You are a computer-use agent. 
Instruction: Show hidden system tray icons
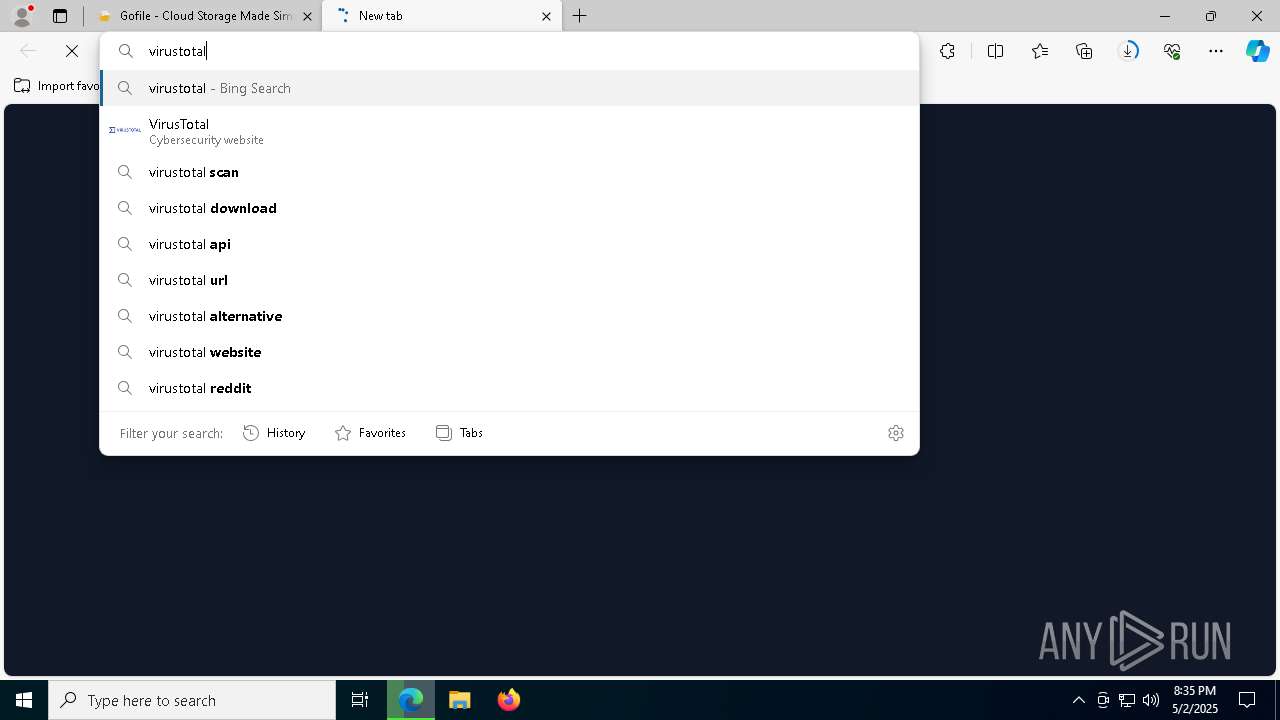(x=1078, y=700)
